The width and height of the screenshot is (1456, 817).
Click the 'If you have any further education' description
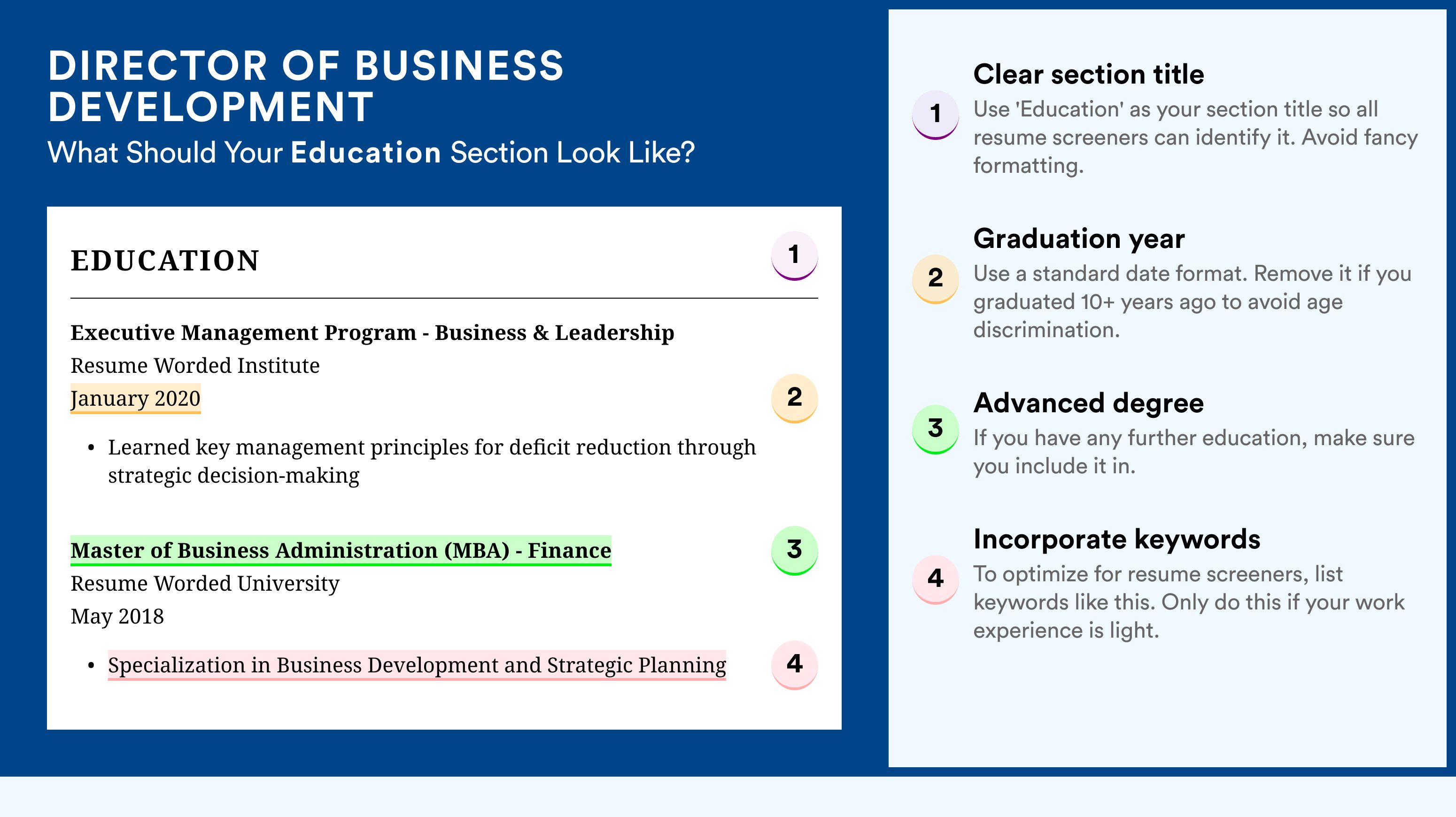(x=1194, y=452)
